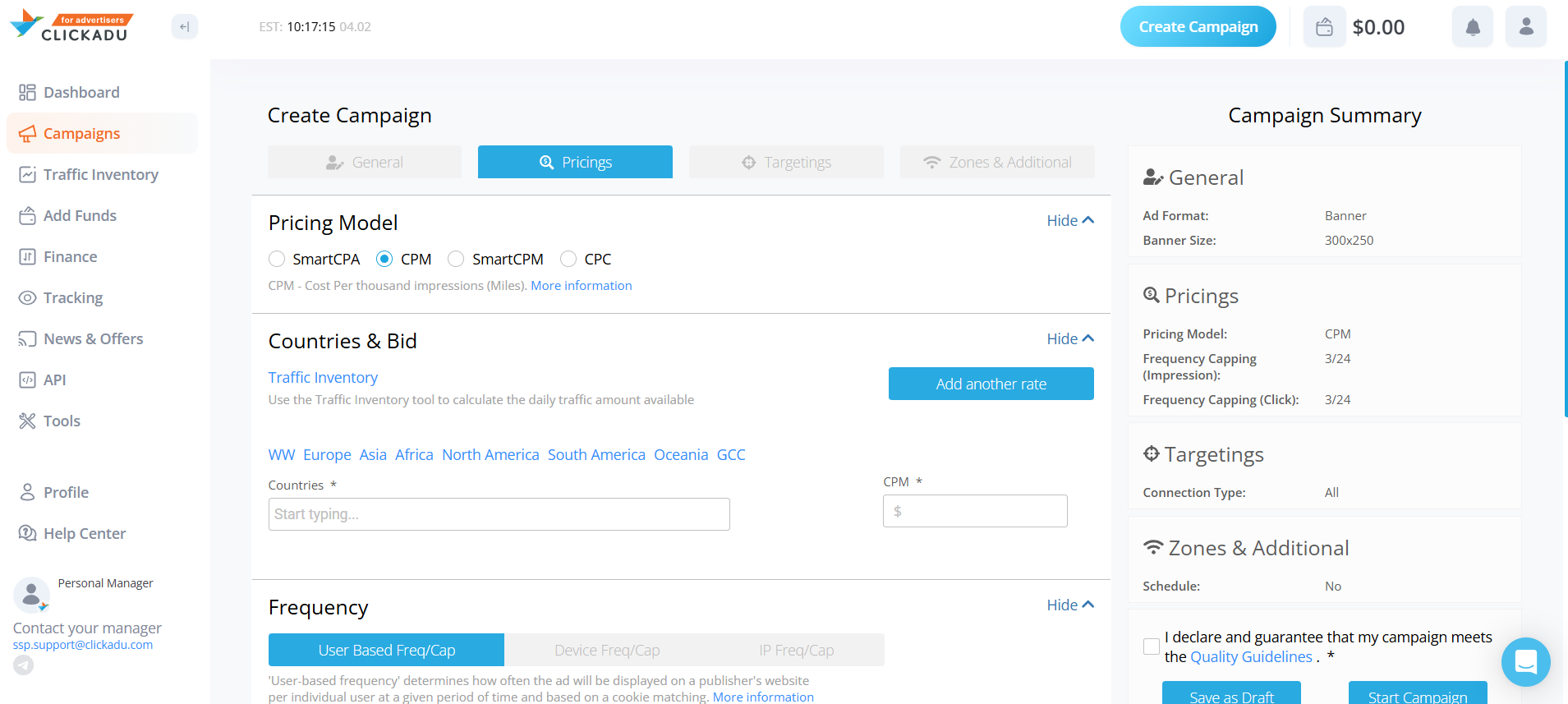This screenshot has width=1568, height=704.
Task: Click the Clickadu logo
Action: 71,26
